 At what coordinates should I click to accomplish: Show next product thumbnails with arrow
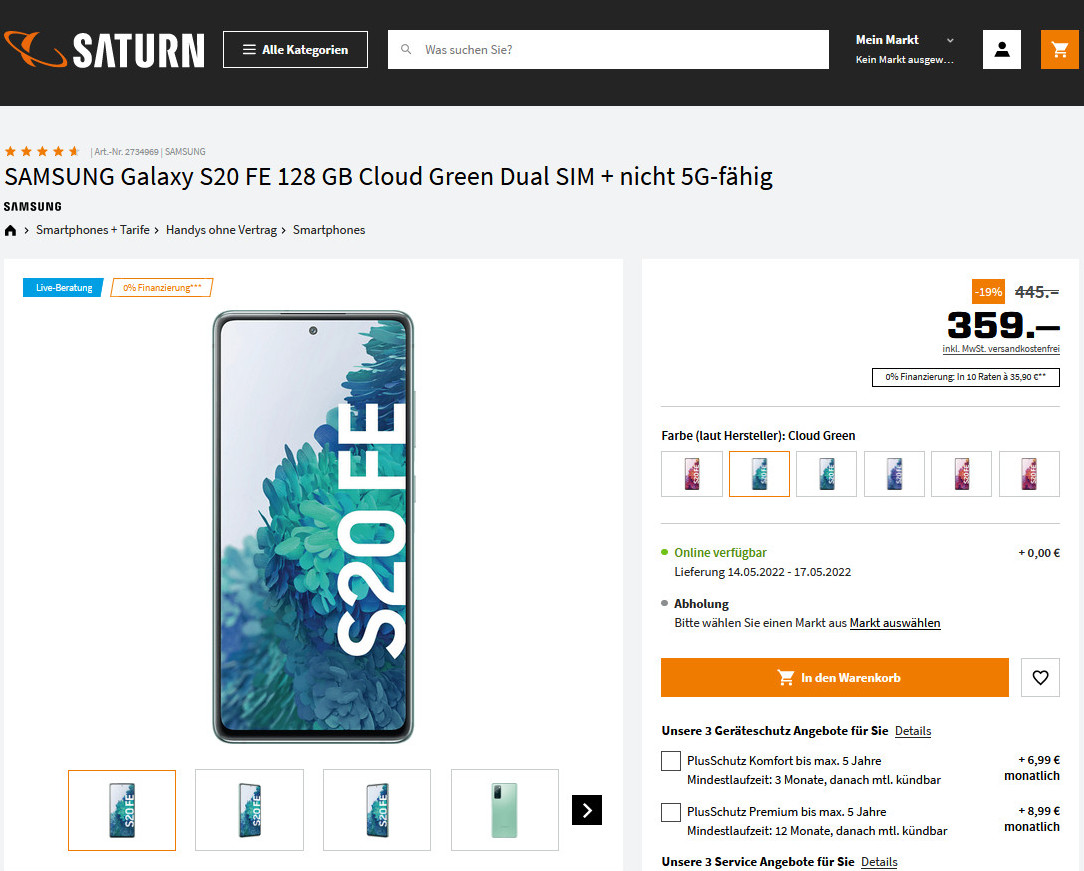(x=587, y=810)
